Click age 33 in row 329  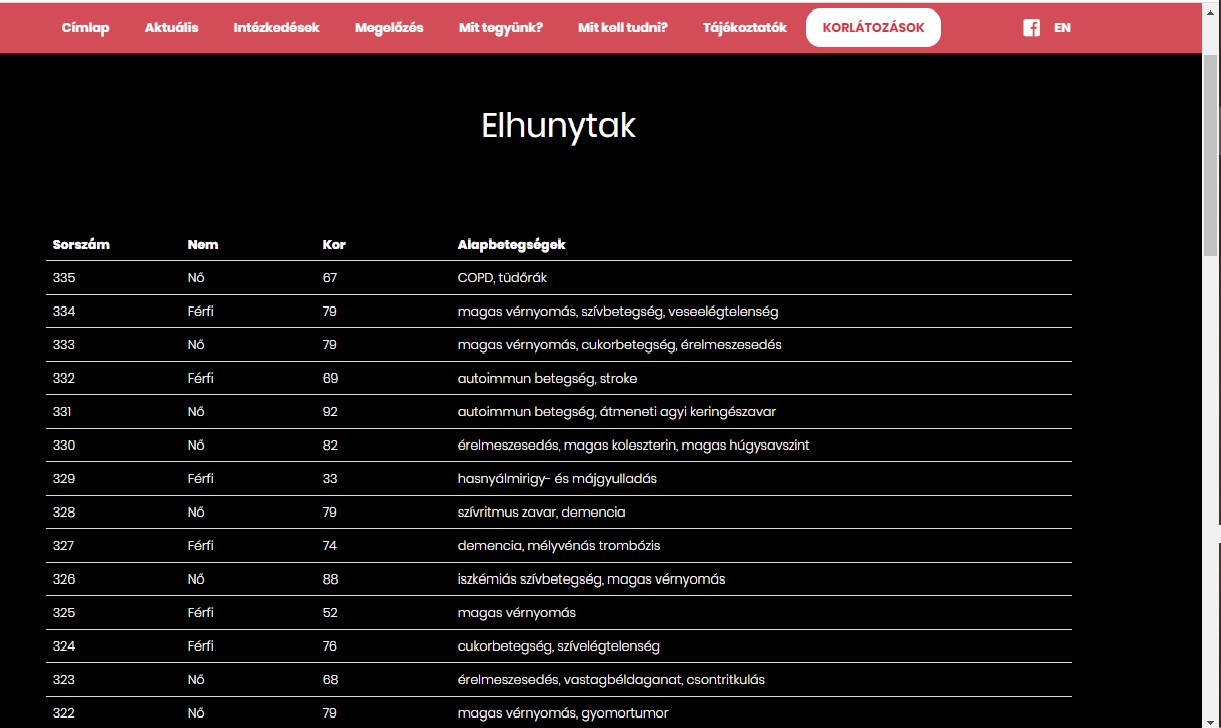pos(330,479)
